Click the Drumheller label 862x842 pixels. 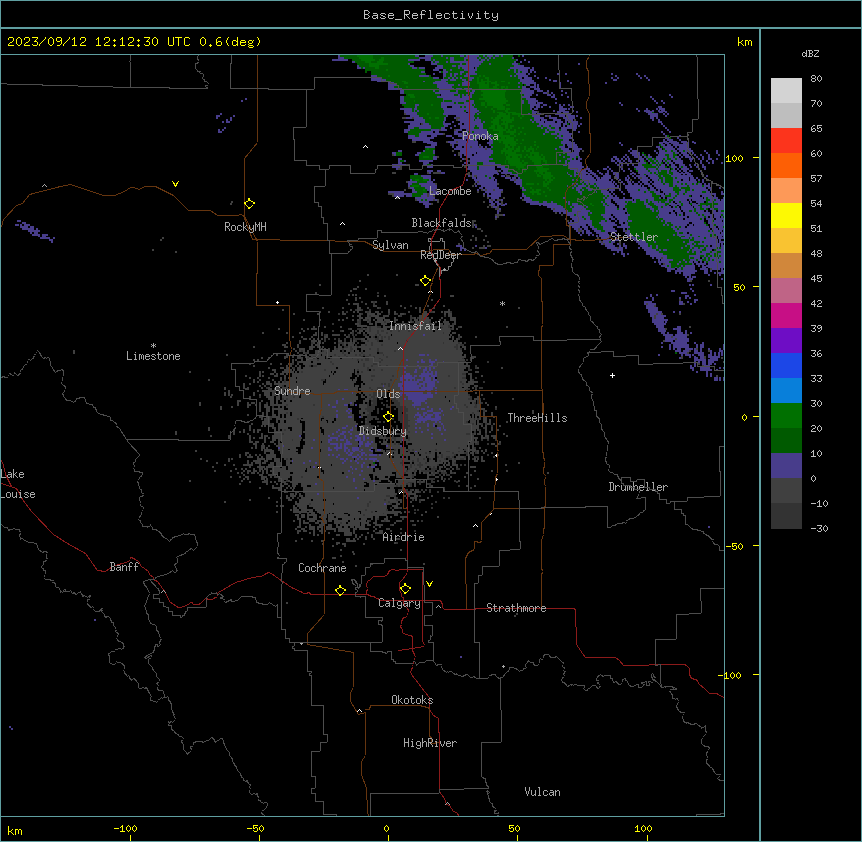coord(638,487)
